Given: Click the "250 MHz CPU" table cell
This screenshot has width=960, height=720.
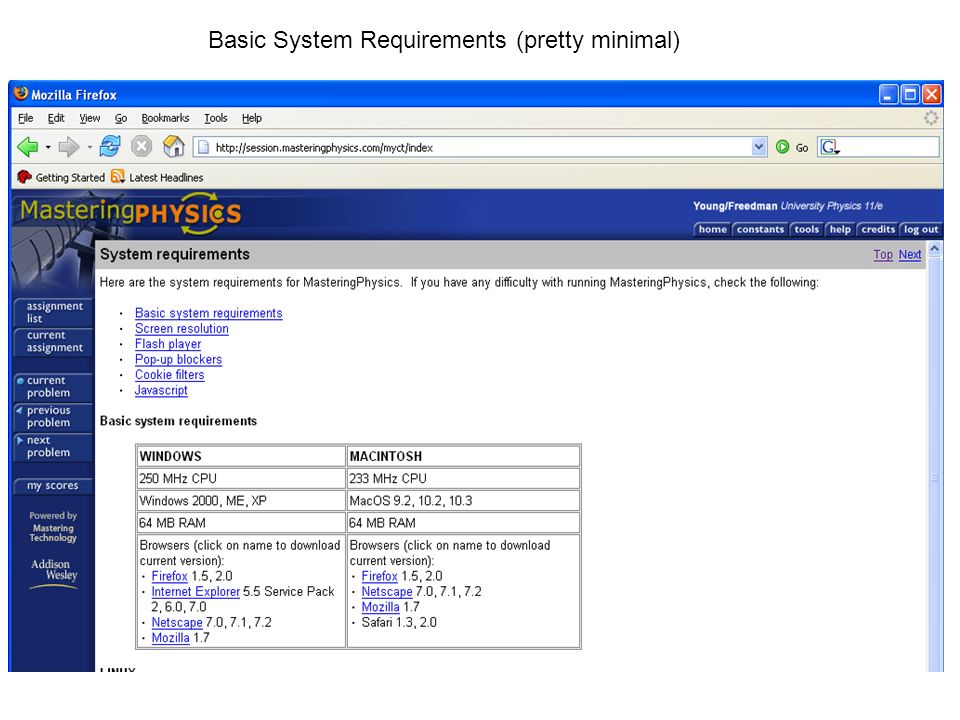Looking at the screenshot, I should pos(241,479).
